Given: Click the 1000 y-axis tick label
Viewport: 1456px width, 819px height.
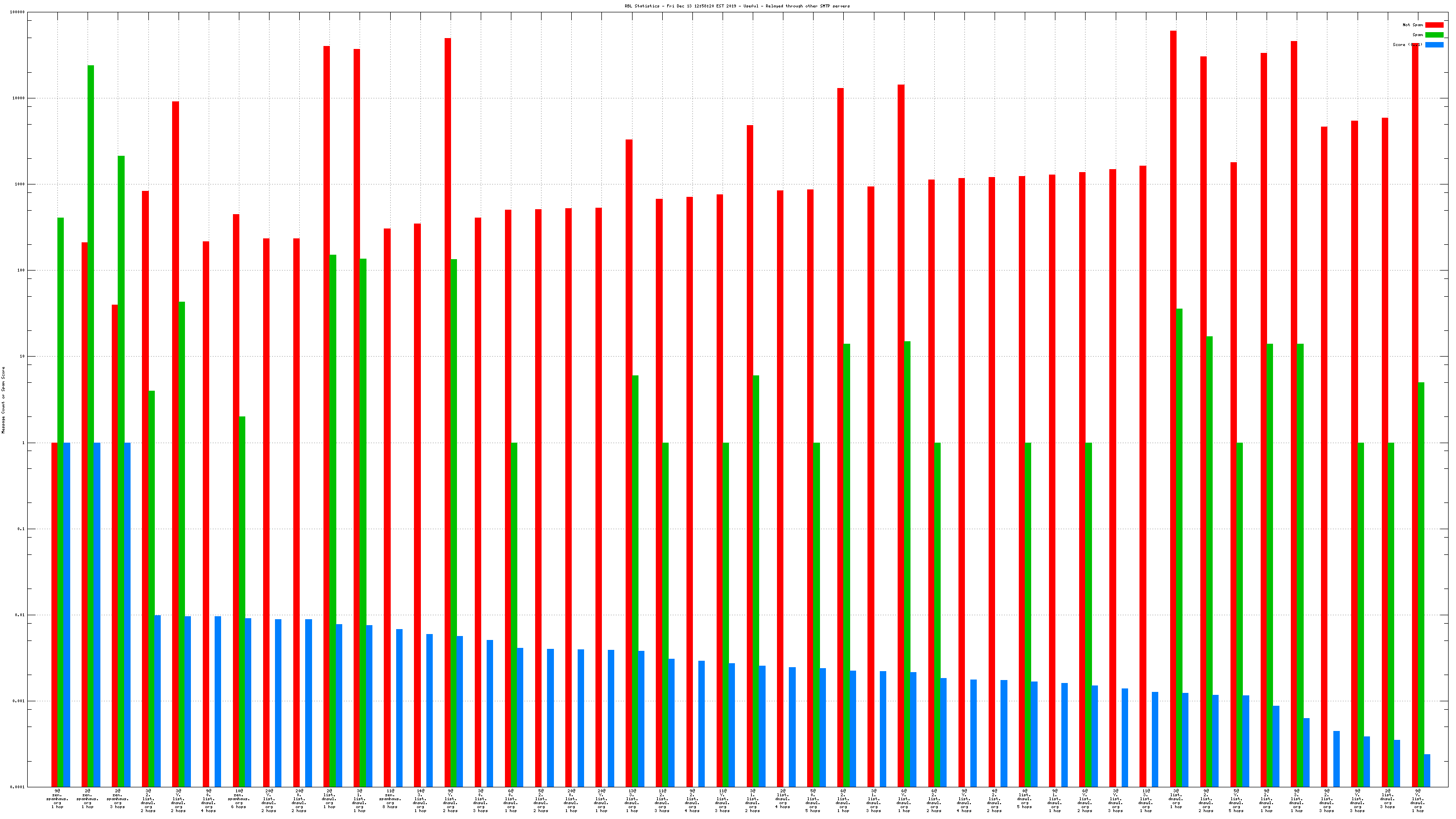Looking at the screenshot, I should click(x=20, y=184).
